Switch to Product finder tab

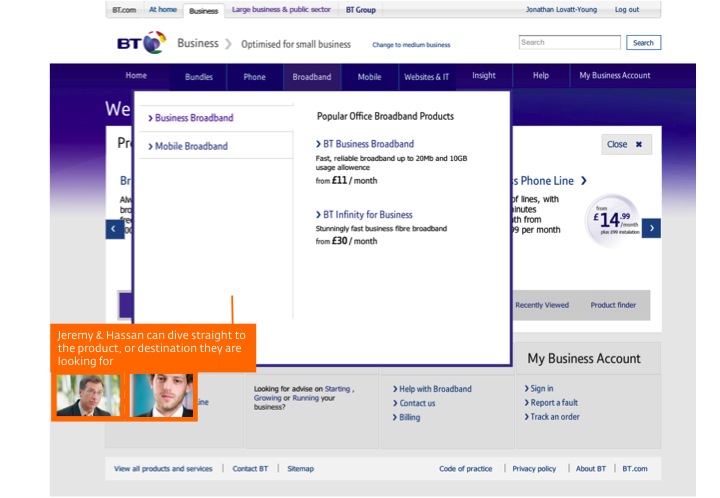pyautogui.click(x=613, y=305)
